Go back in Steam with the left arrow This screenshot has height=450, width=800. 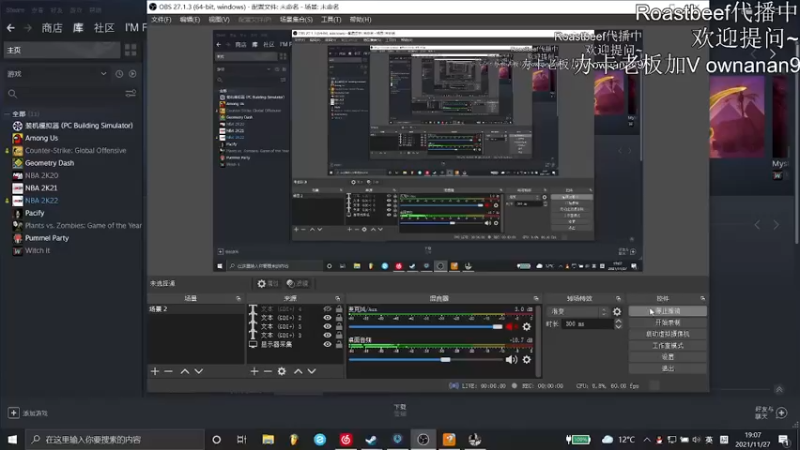[x=11, y=28]
